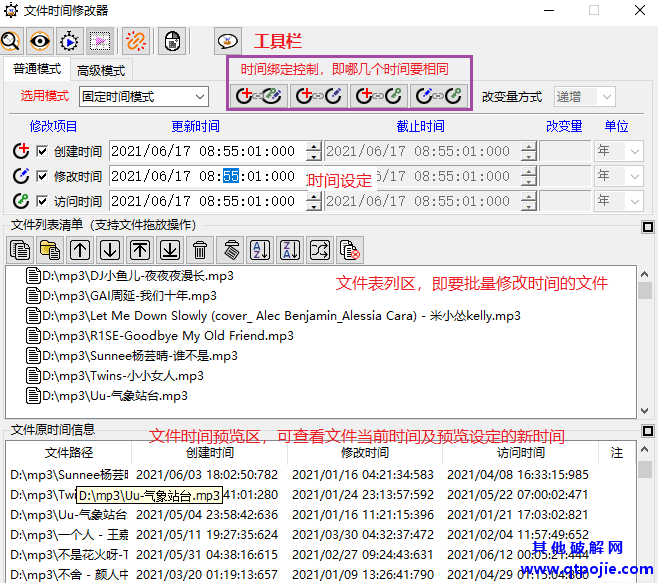Move selected file up one position
Image resolution: width=658 pixels, height=583 pixels.
point(80,250)
